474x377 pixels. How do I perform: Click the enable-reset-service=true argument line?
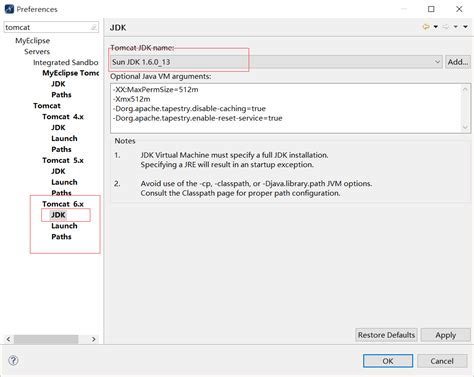tap(197, 118)
